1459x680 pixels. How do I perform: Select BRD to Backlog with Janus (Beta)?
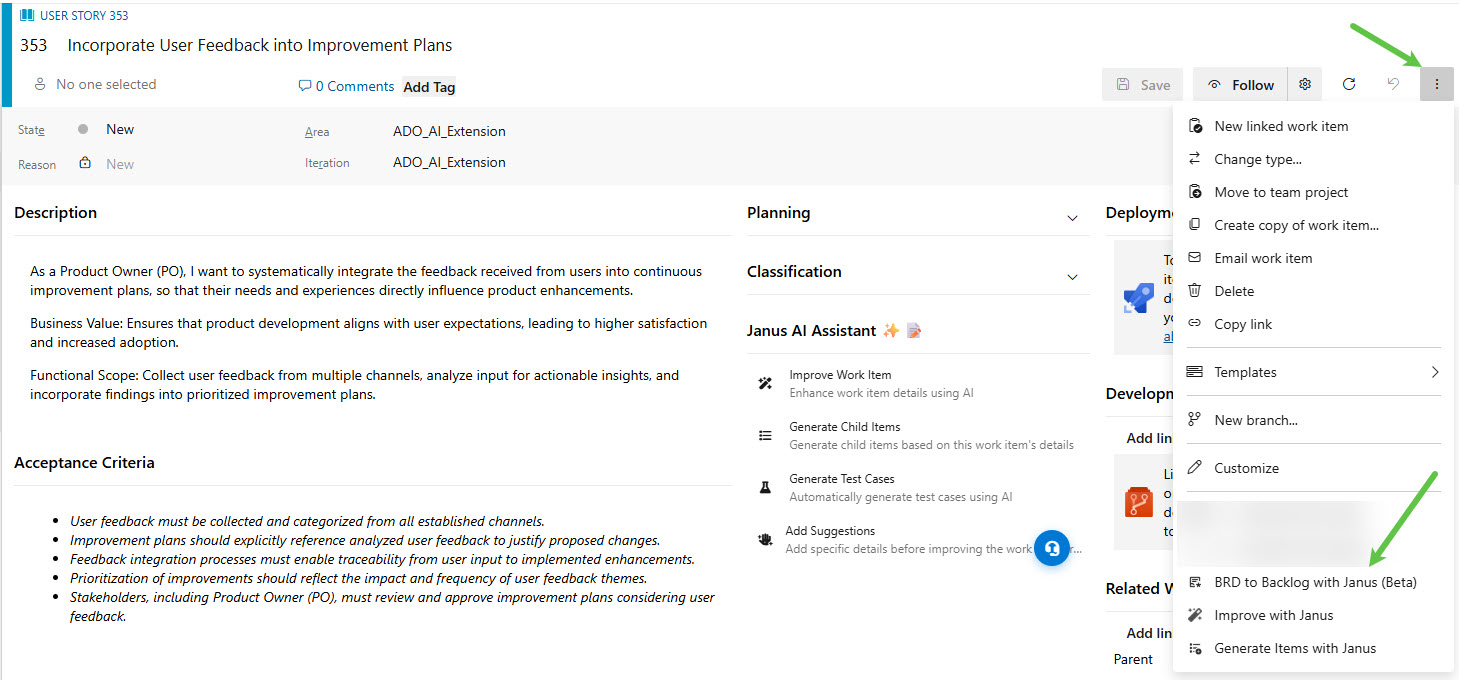(x=1315, y=582)
